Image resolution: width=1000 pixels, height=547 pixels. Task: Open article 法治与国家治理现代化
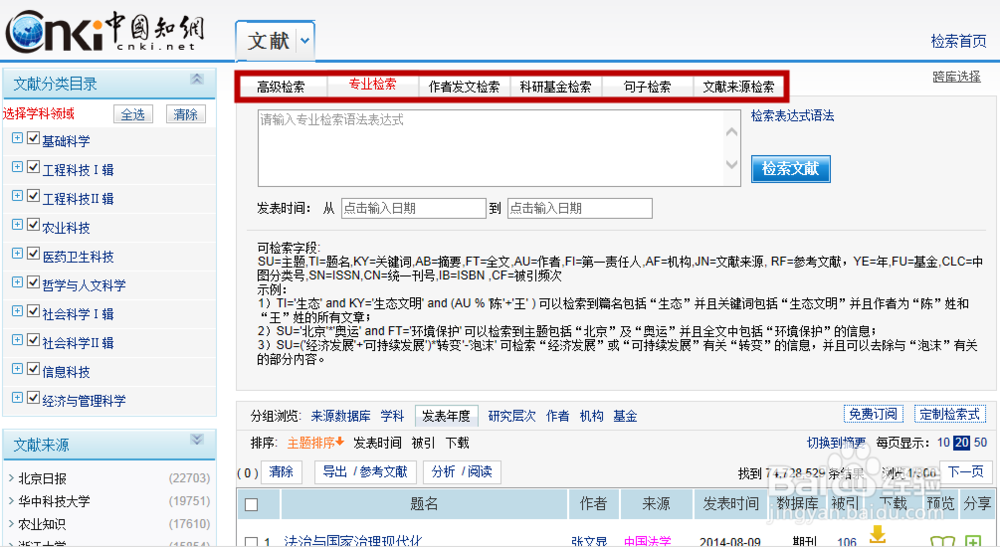pyautogui.click(x=353, y=541)
